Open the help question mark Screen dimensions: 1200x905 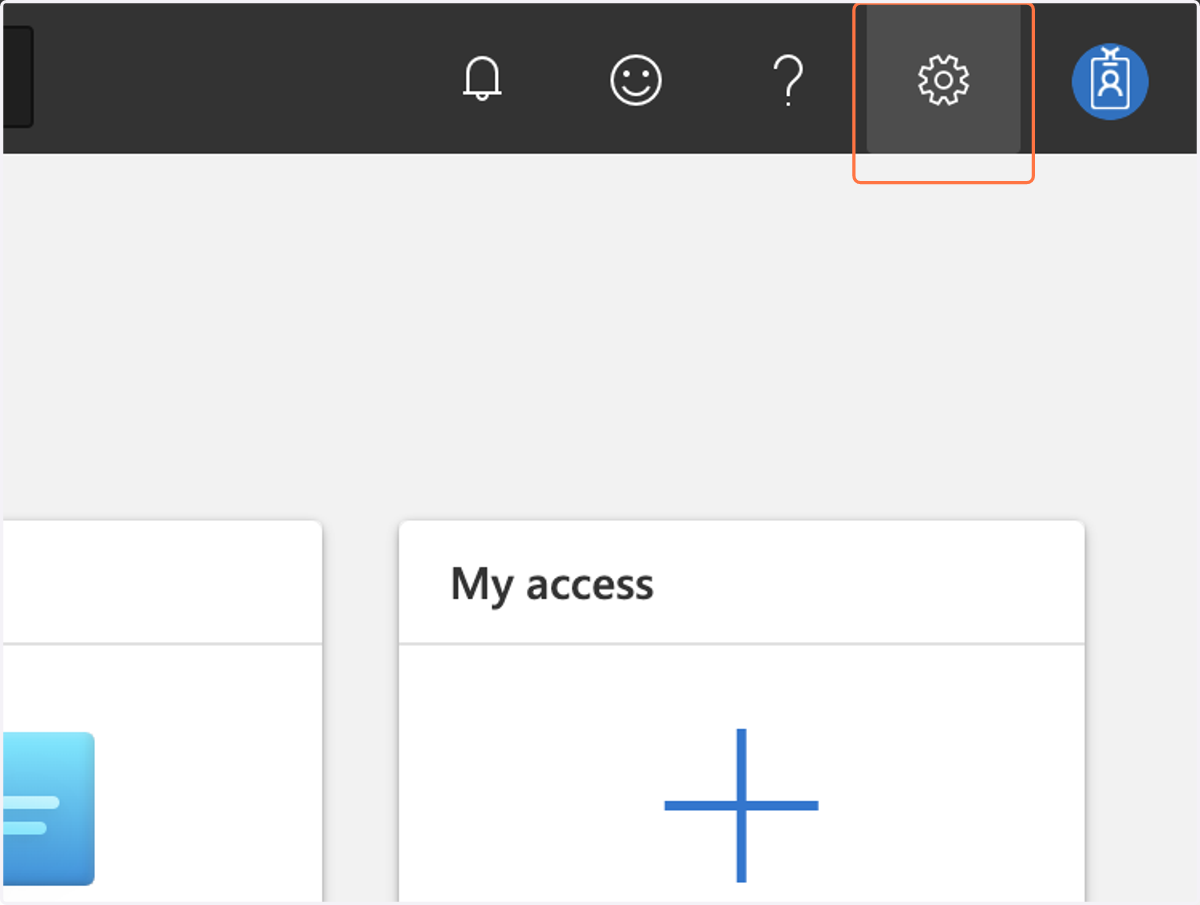[788, 80]
